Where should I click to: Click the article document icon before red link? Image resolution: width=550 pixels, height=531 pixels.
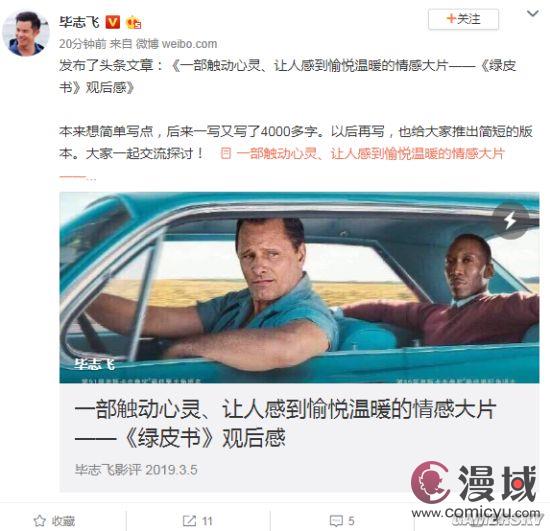[226, 154]
